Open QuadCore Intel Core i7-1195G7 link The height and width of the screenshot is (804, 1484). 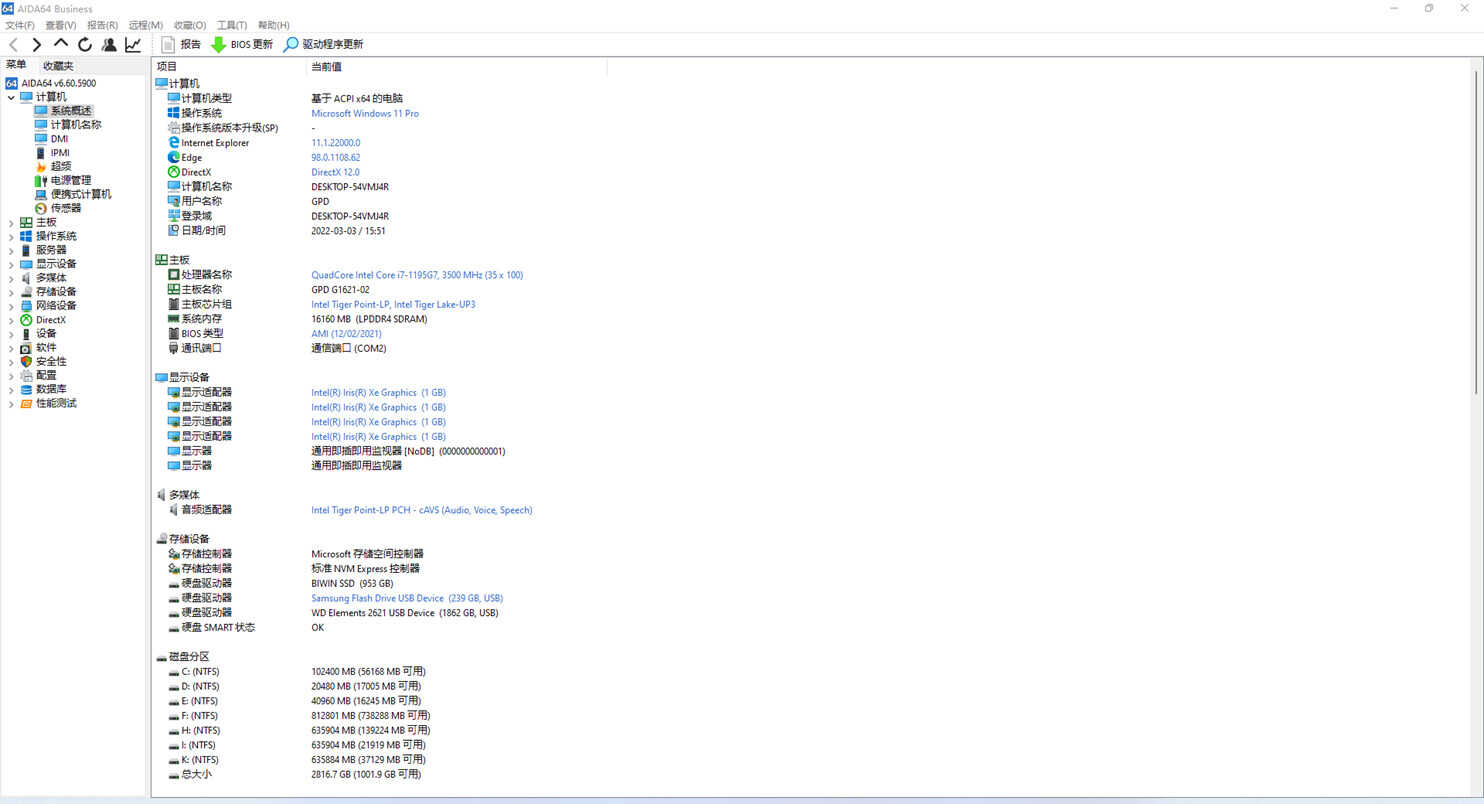[417, 275]
